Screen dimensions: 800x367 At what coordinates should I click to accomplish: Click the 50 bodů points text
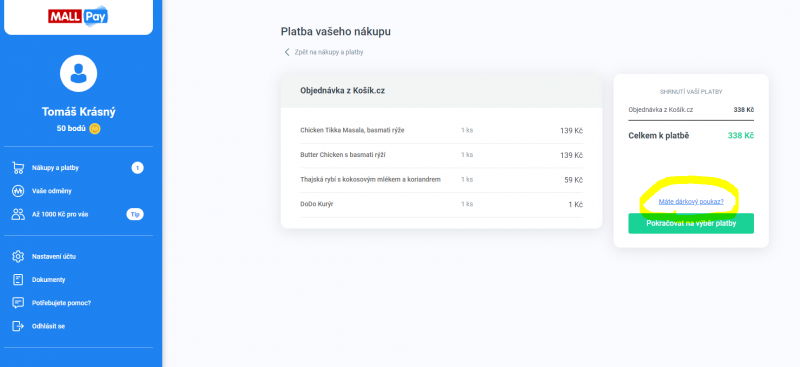pyautogui.click(x=71, y=129)
